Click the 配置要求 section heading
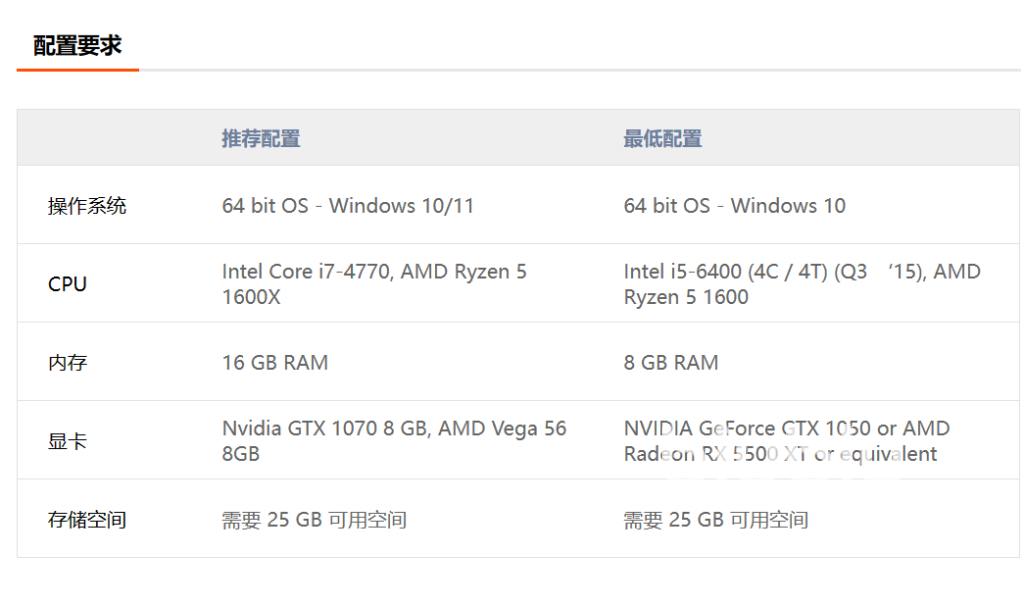Image resolution: width=1024 pixels, height=605 pixels. pyautogui.click(x=77, y=45)
